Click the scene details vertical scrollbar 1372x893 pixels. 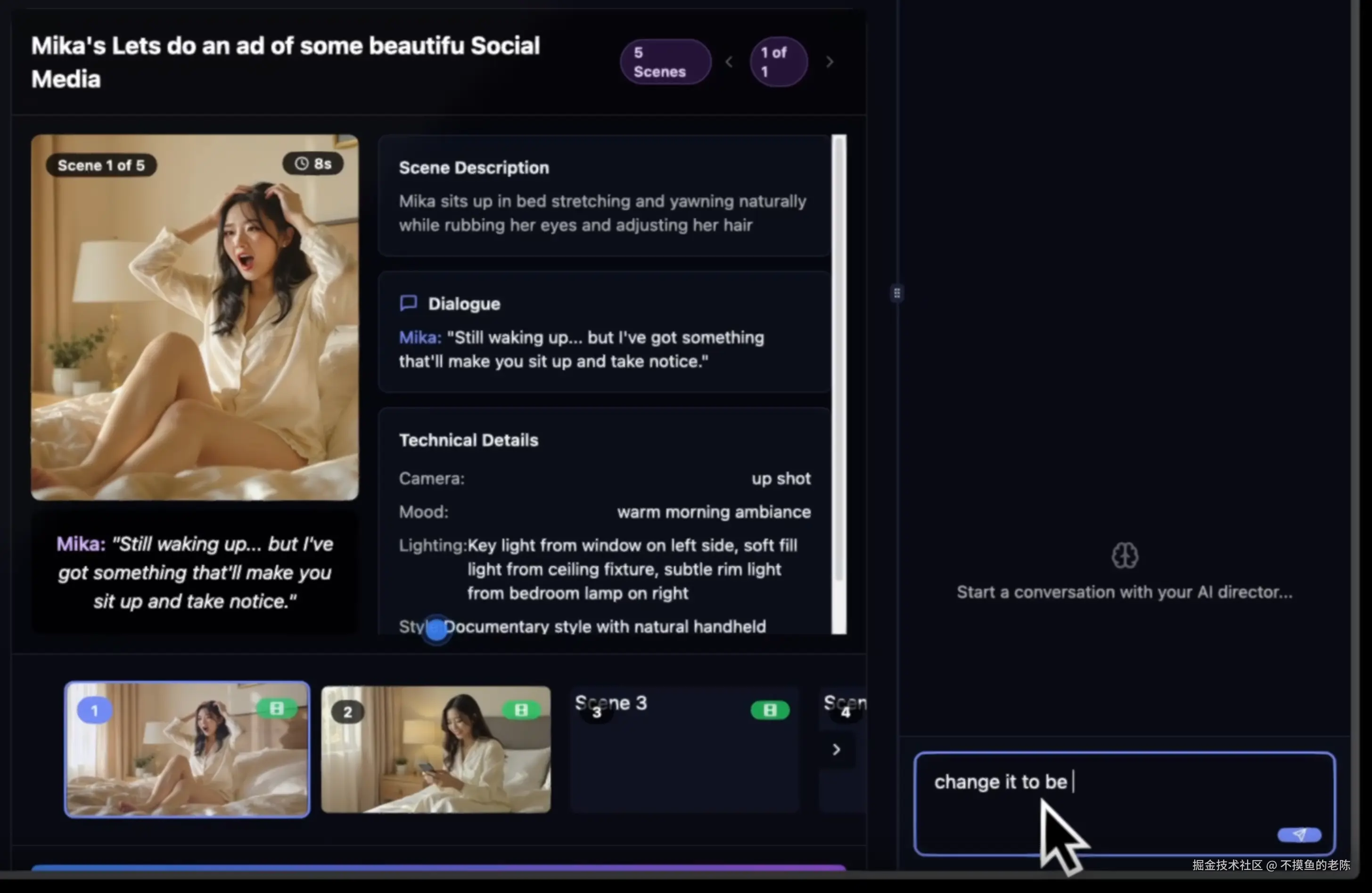pyautogui.click(x=839, y=357)
